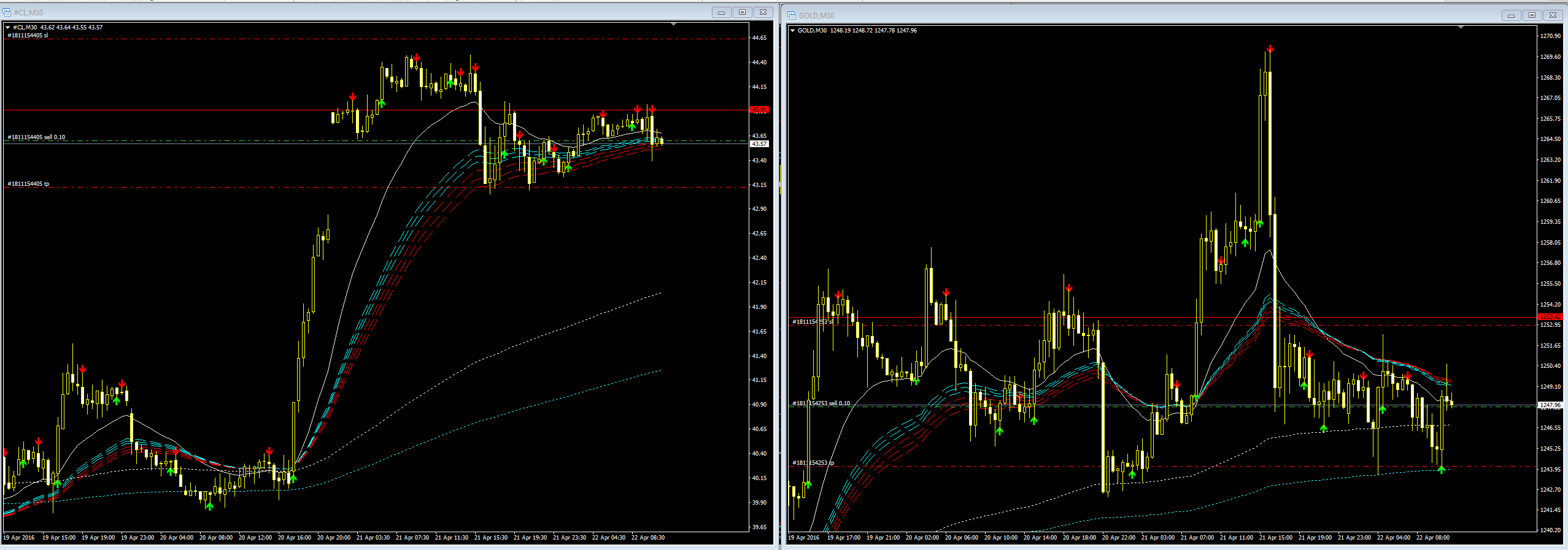Click the chart shift marker in #CL chart
Image resolution: width=1568 pixels, height=550 pixels.
[674, 25]
